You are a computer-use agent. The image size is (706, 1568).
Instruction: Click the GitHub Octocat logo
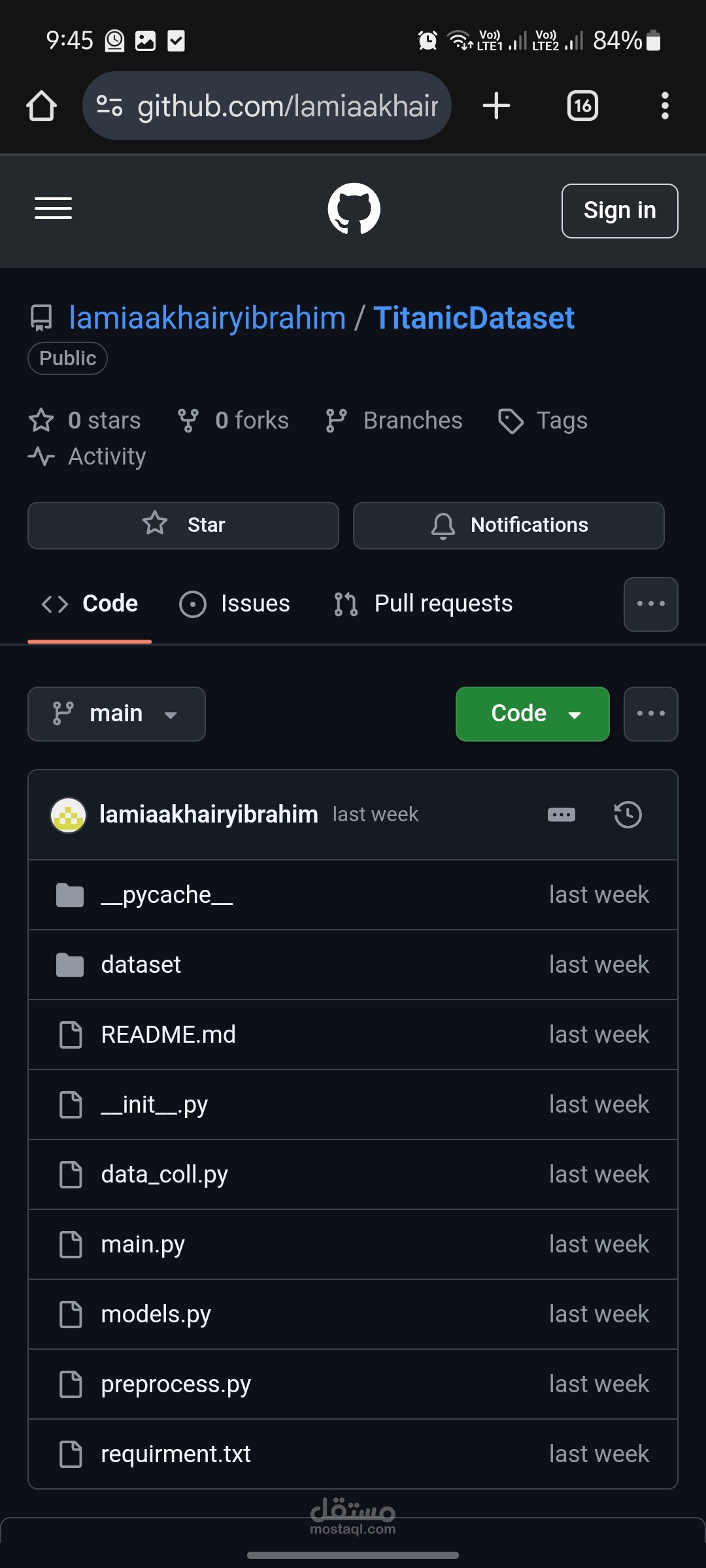click(x=354, y=209)
